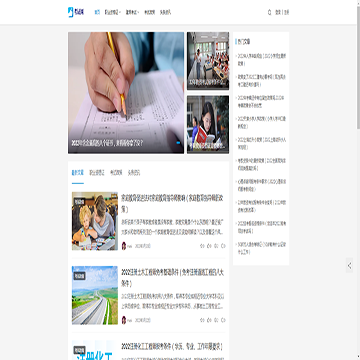This screenshot has height=360, width=360.
Task: Open the title of parent-and-child article
Action: point(172,203)
